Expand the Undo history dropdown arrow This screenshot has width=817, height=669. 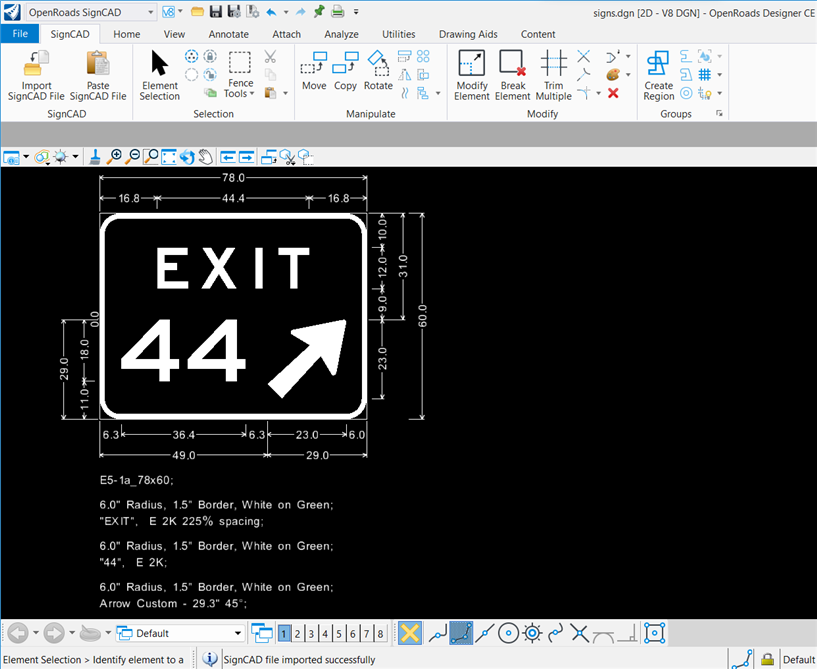point(286,11)
